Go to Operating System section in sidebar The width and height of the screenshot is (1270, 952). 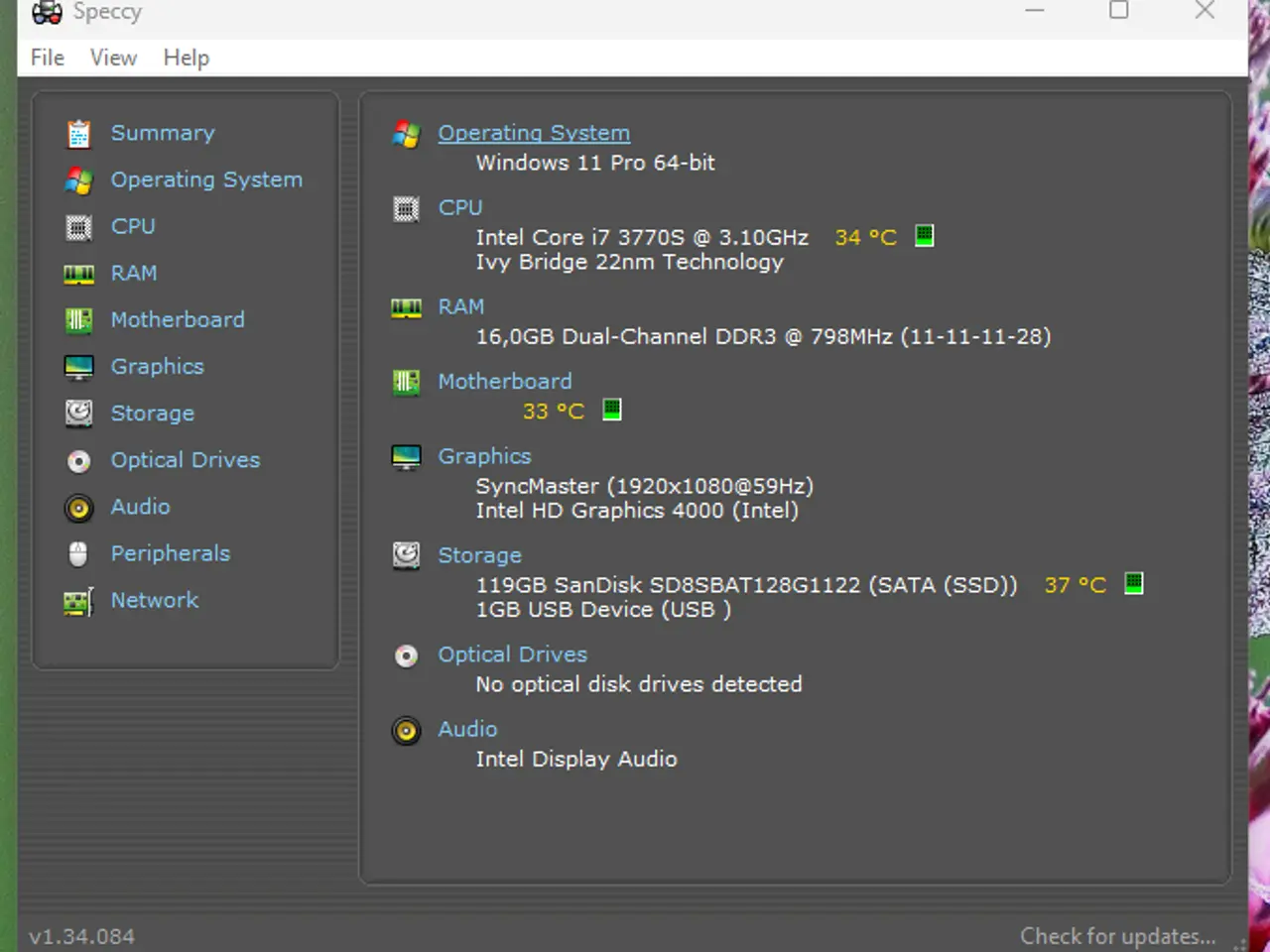point(206,179)
